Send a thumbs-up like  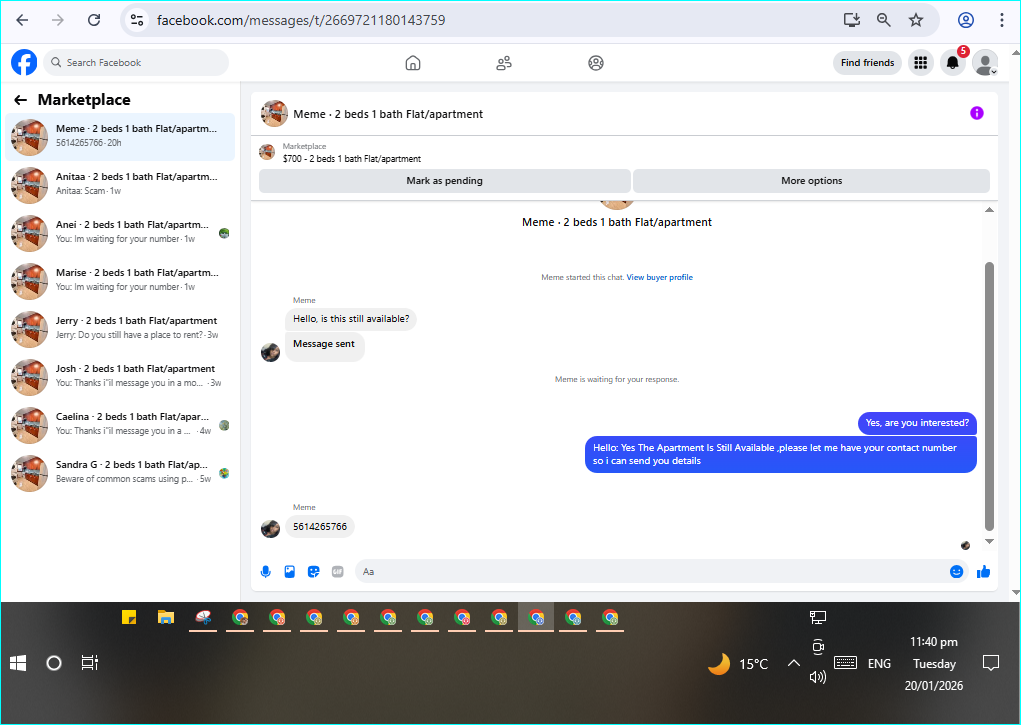tap(983, 571)
